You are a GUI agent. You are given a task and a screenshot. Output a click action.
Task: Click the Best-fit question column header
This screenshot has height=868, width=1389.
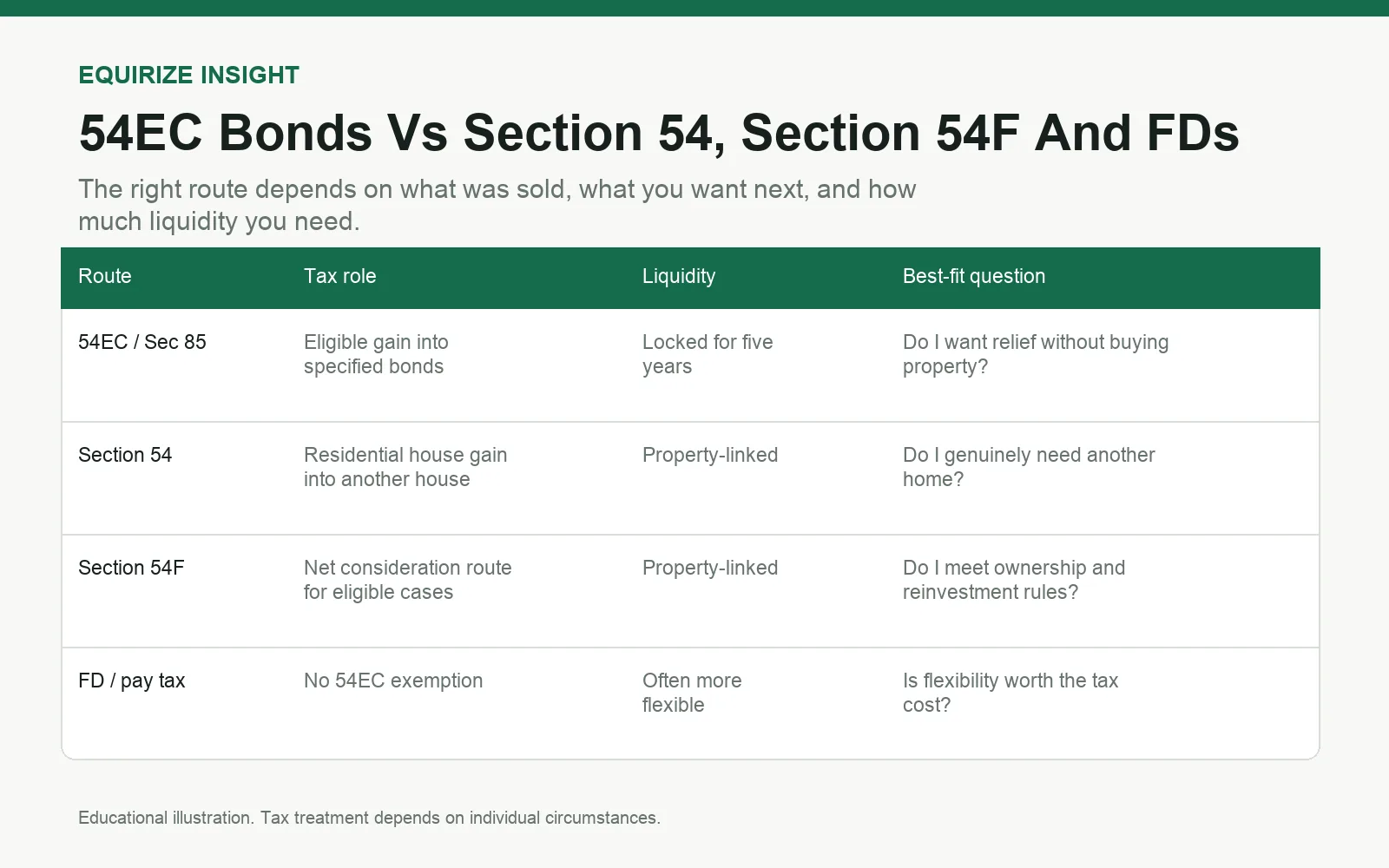click(x=974, y=276)
